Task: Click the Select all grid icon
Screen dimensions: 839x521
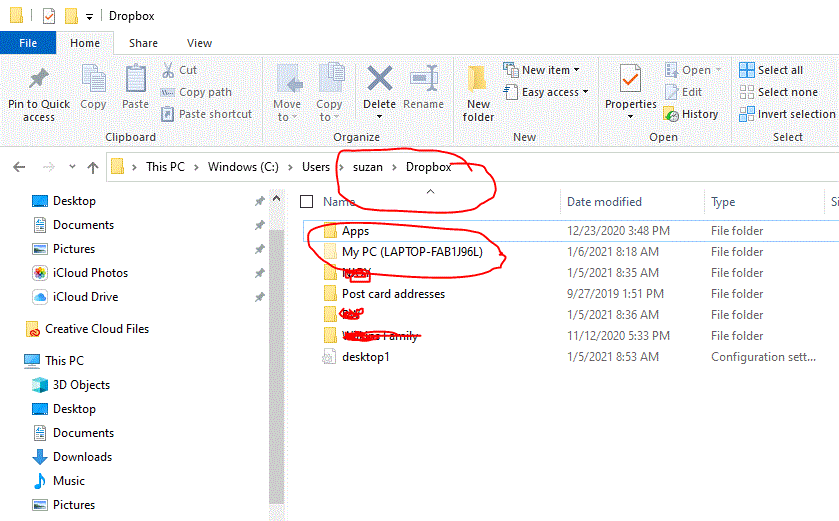Action: (x=746, y=70)
